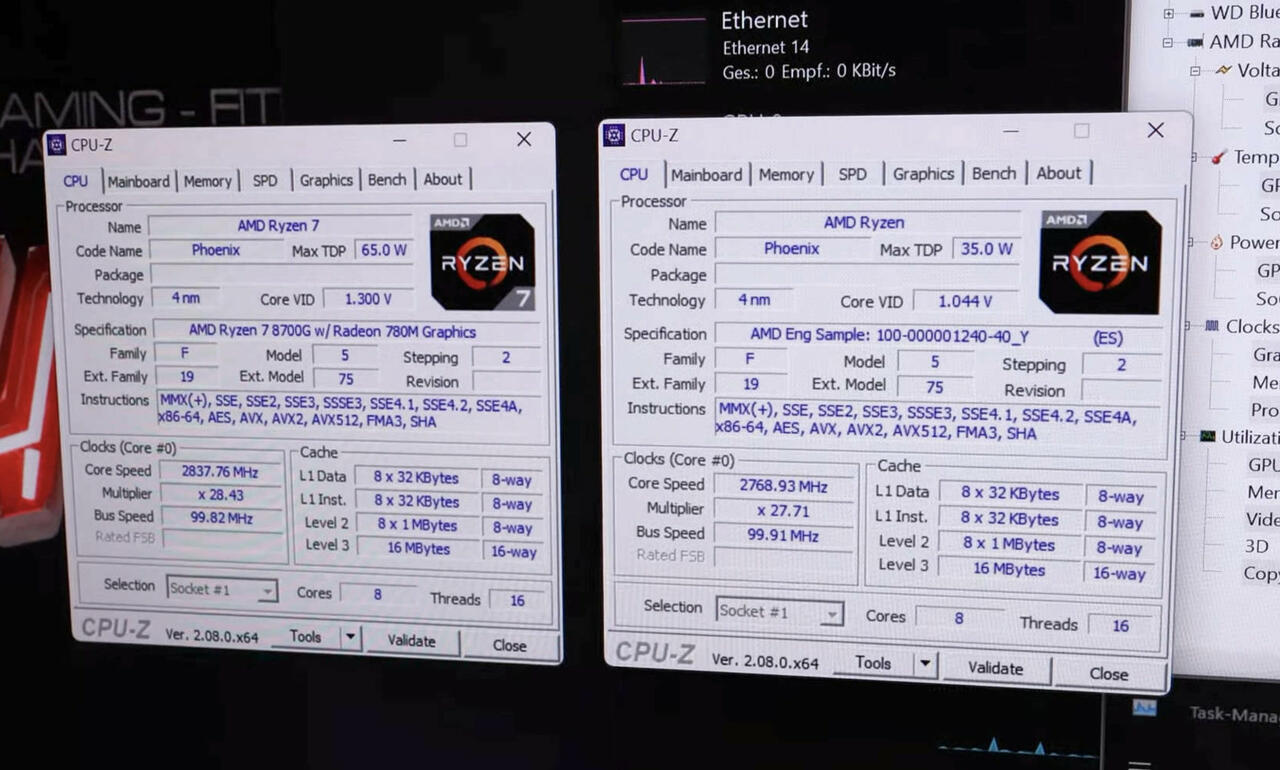Collapse Clocks node in sensor tree

coord(1188,327)
